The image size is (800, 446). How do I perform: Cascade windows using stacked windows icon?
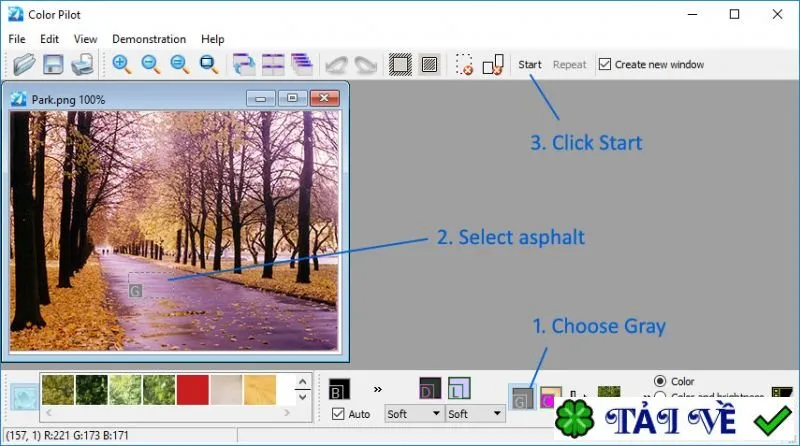[302, 65]
